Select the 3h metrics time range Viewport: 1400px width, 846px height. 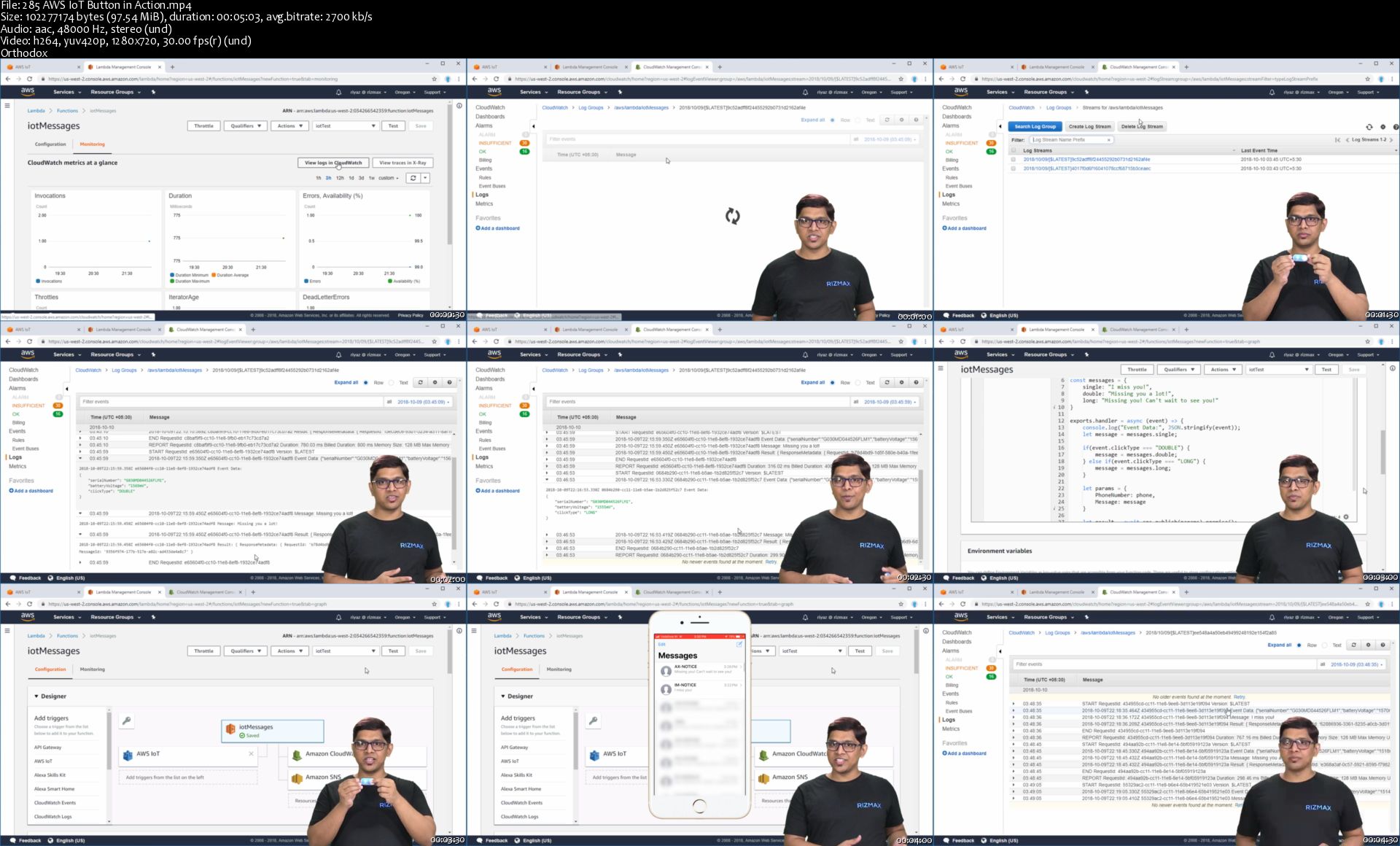pyautogui.click(x=328, y=178)
